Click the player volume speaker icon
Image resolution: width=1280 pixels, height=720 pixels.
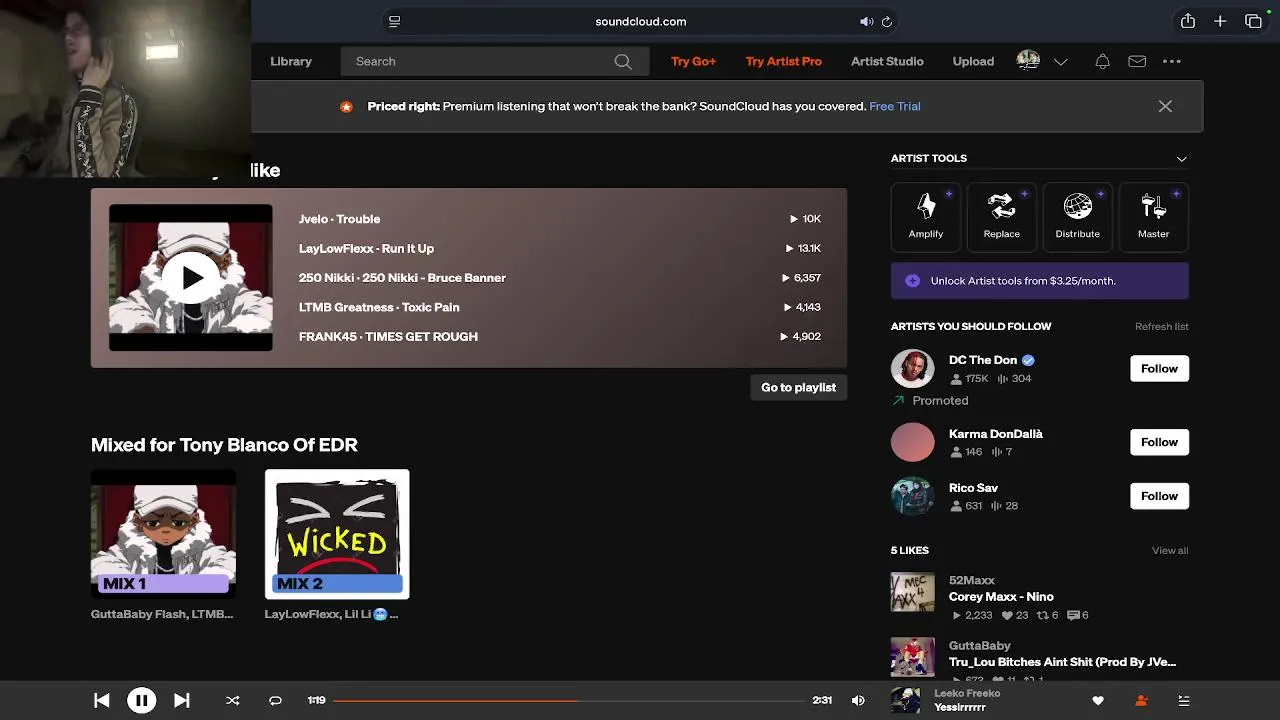click(x=858, y=701)
